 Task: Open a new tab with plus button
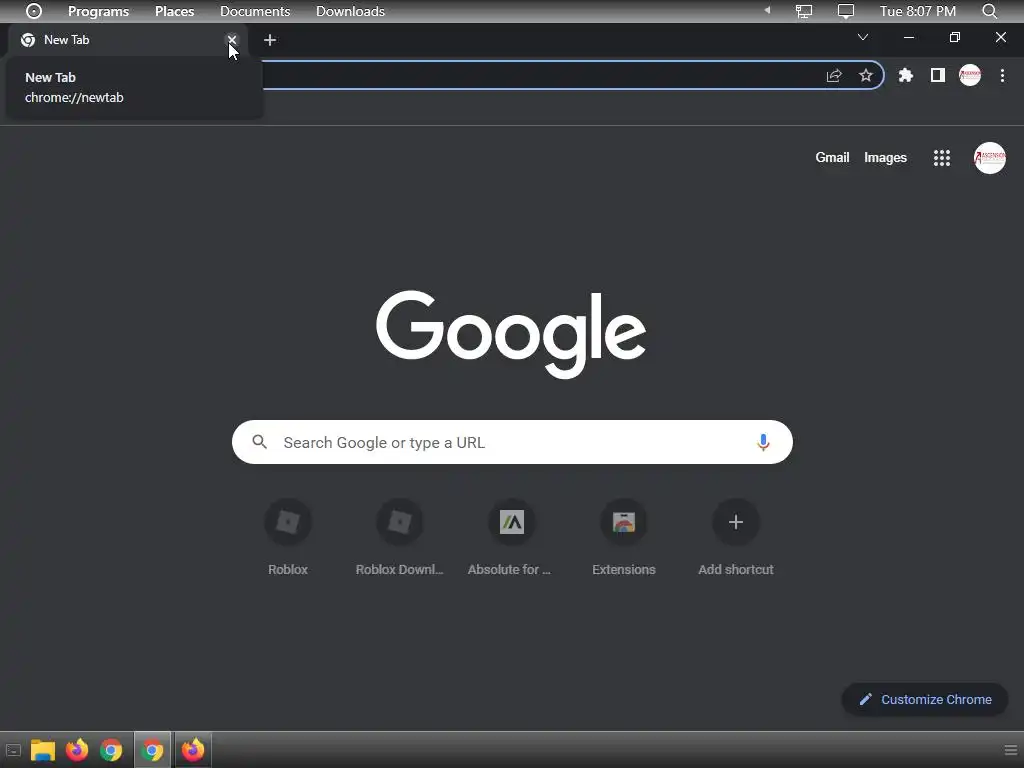(270, 40)
